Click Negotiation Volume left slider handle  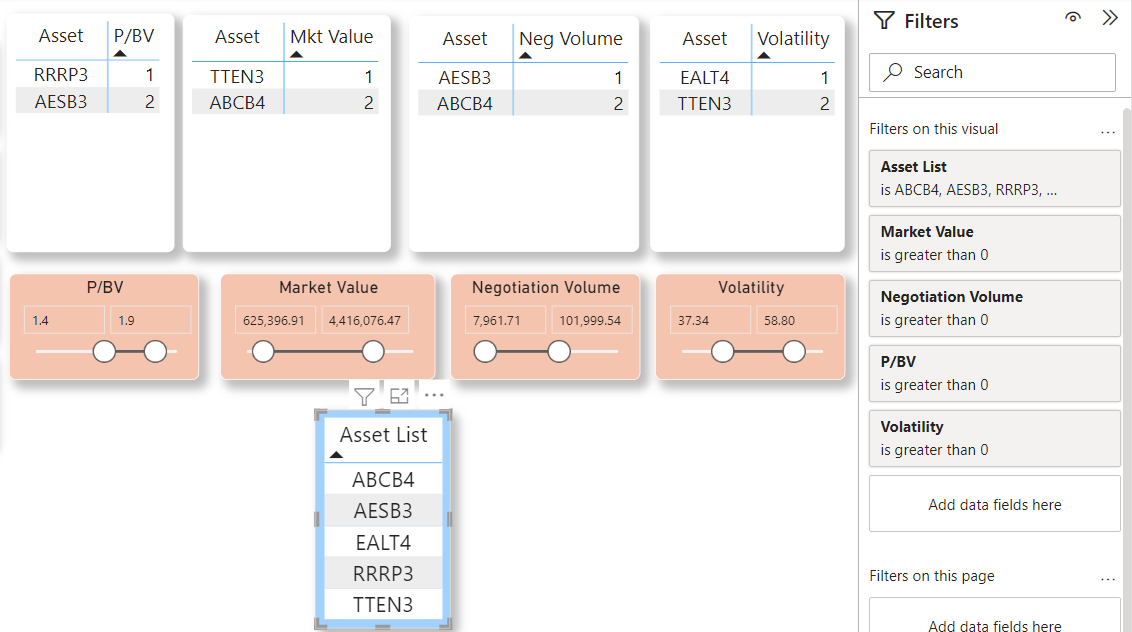click(x=485, y=352)
